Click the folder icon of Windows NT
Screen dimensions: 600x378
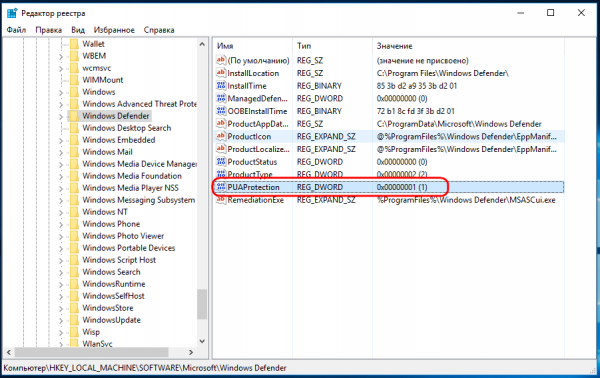tap(74, 212)
